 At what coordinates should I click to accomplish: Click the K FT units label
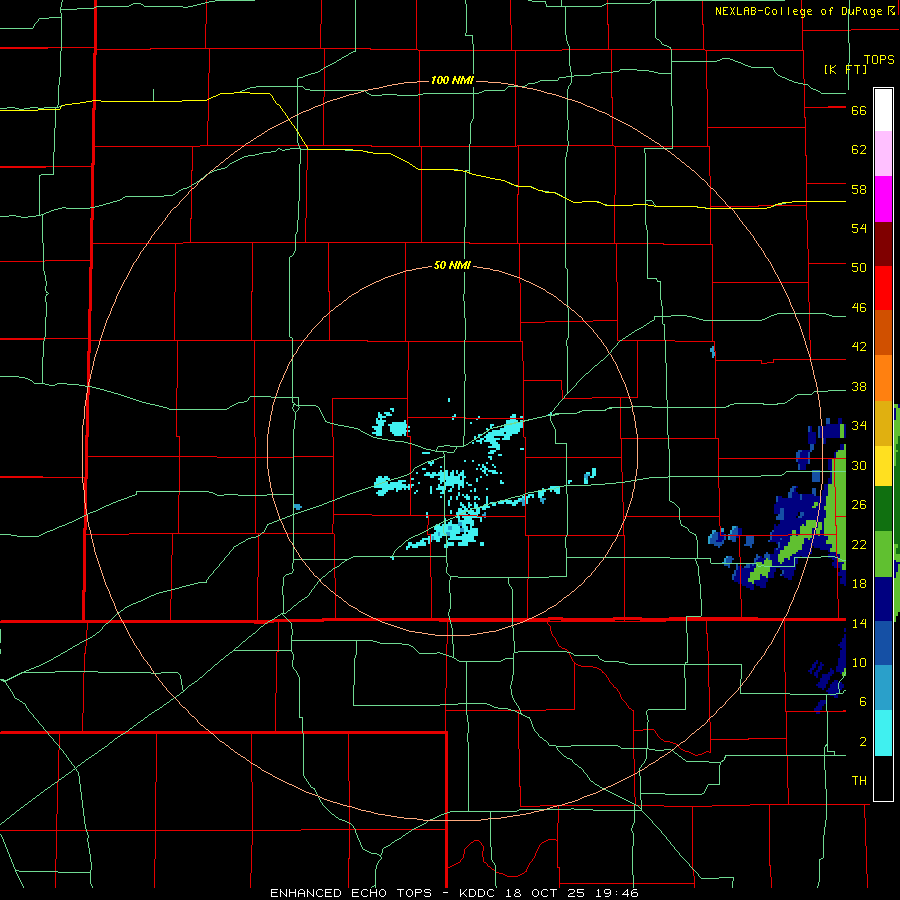[x=845, y=69]
